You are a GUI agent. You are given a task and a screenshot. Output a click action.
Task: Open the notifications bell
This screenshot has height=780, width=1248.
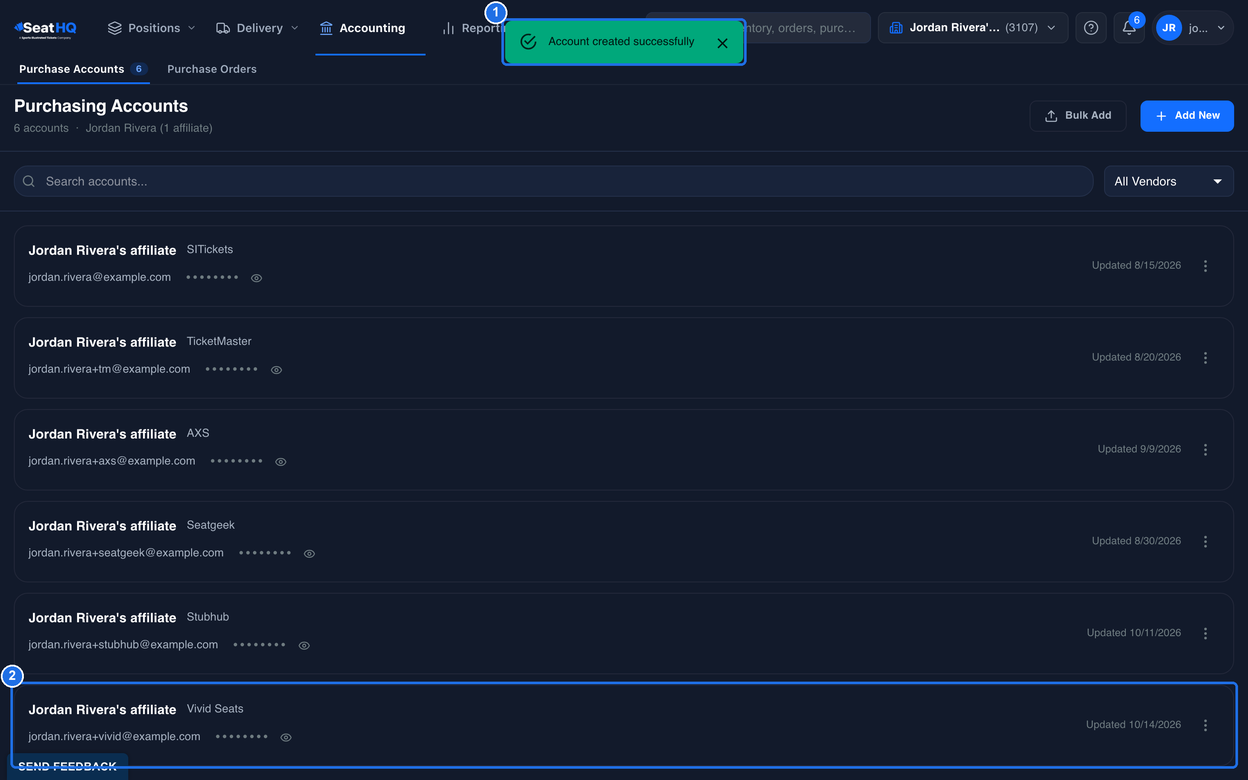tap(1129, 28)
